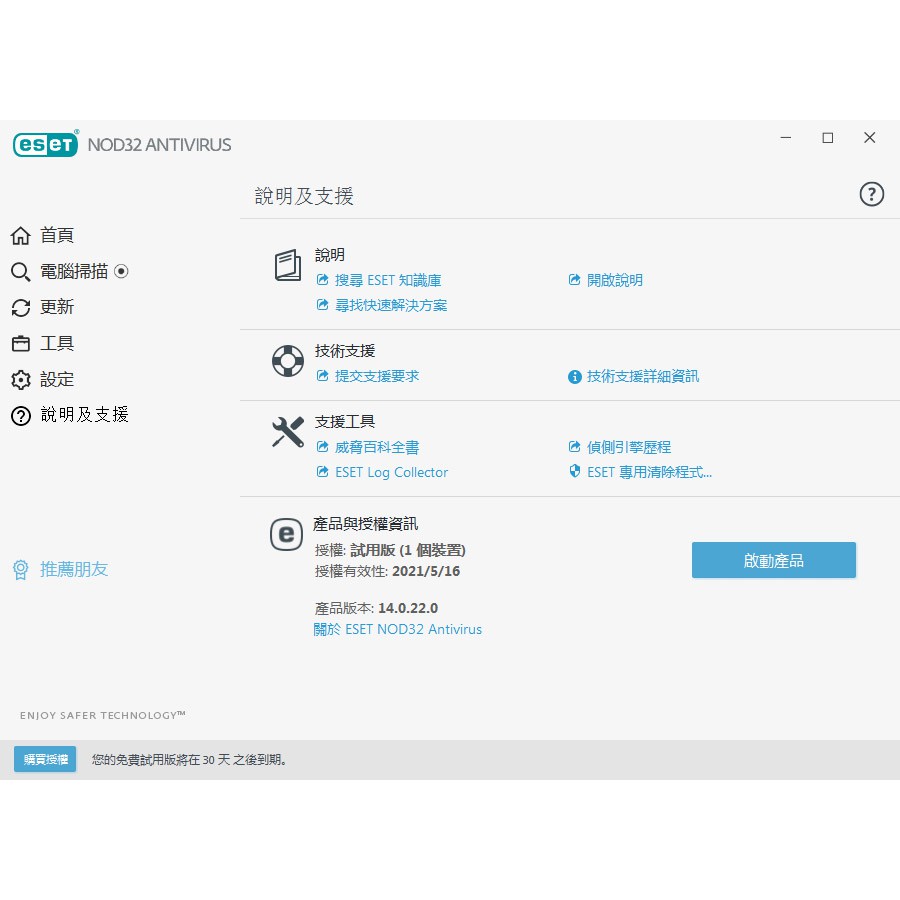
Task: Open the 提交支援要求 link
Action: [377, 376]
